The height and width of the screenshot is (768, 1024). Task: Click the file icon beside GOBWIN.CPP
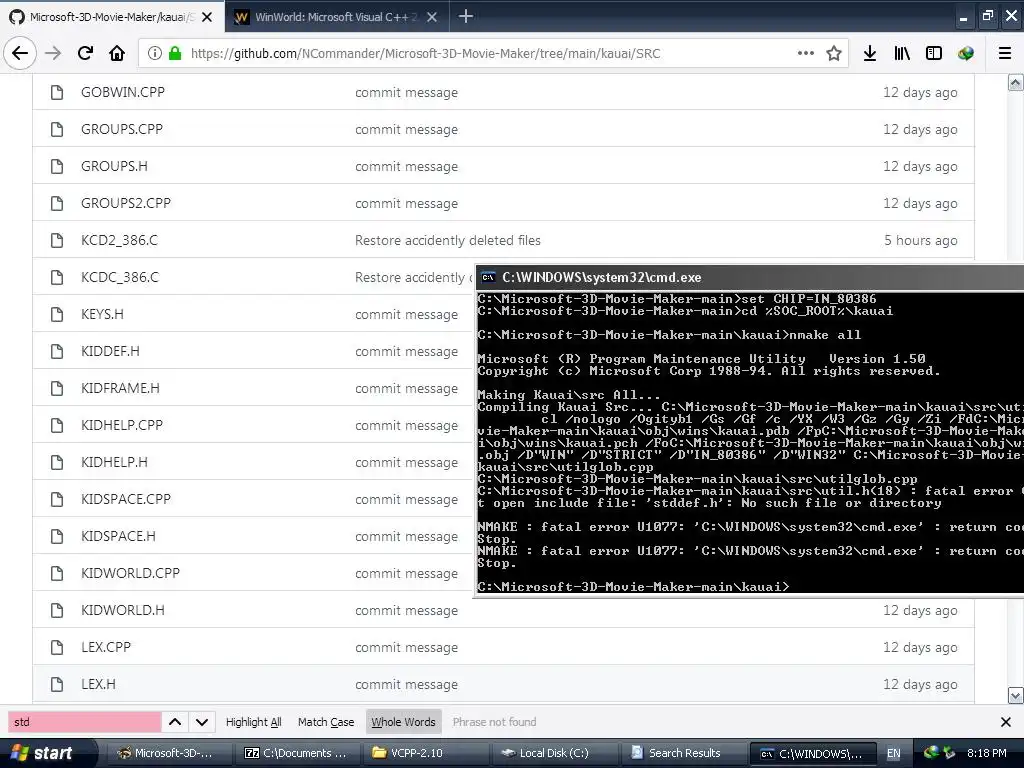57,92
